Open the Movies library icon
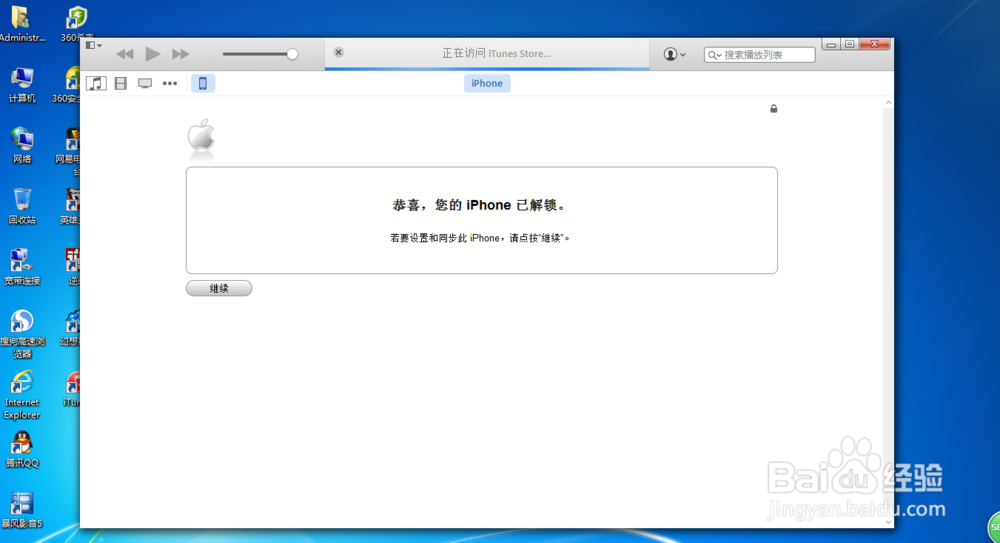This screenshot has height=543, width=1000. [x=121, y=84]
